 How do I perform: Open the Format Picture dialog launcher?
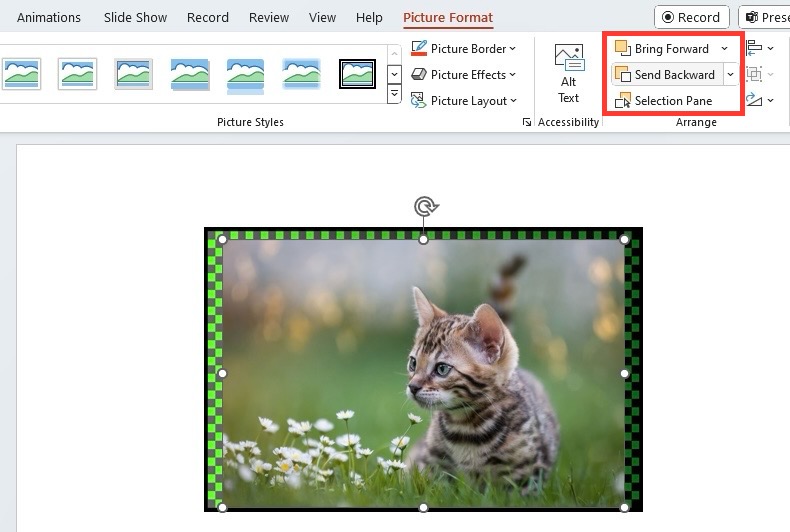[x=526, y=122]
